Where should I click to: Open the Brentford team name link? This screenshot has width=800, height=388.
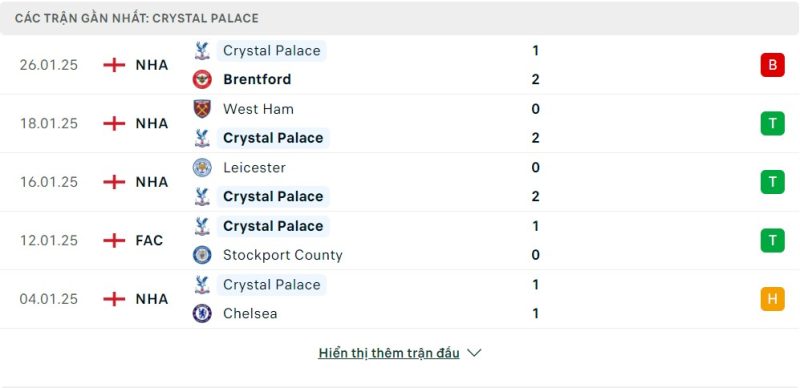(257, 79)
